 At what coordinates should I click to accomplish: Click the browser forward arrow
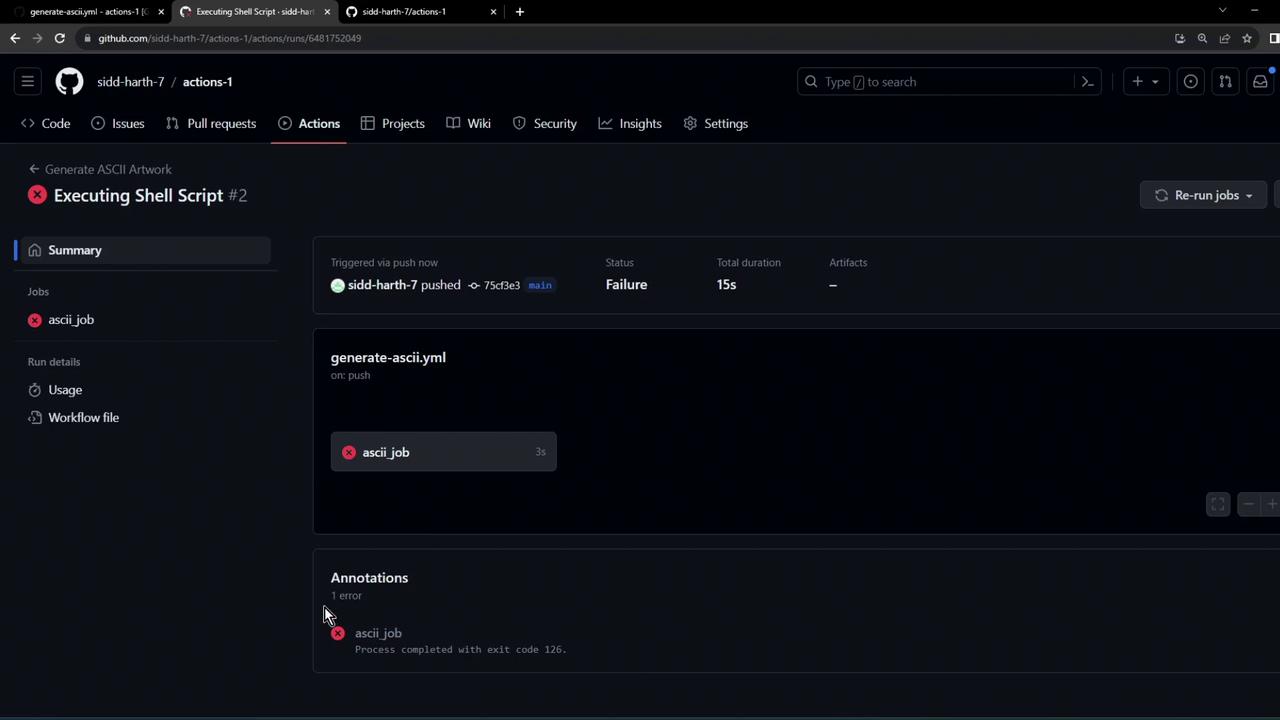(x=38, y=38)
